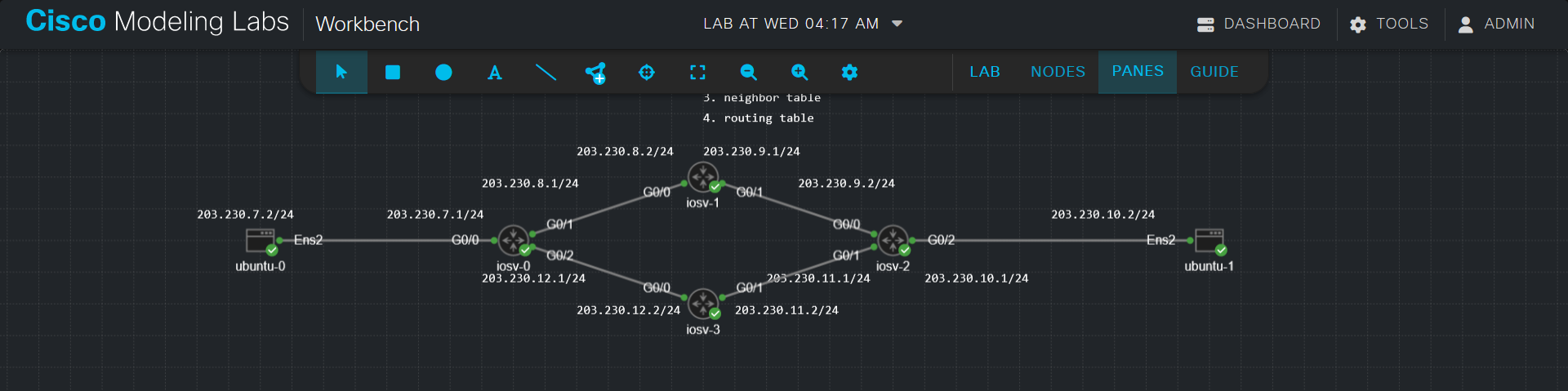The height and width of the screenshot is (391, 1568).
Task: Select the pointer selection tool
Action: click(341, 72)
